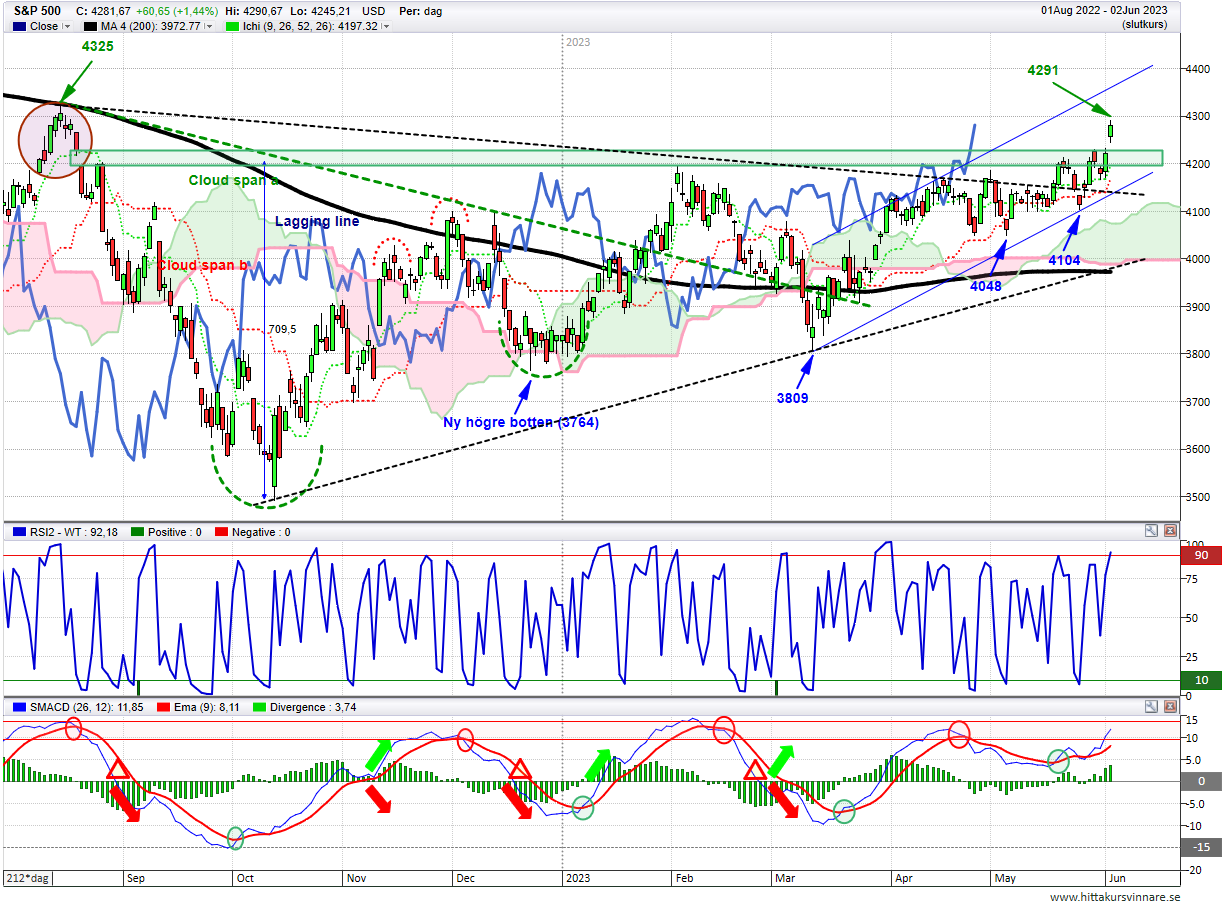Click the '4291' price annotation

point(1043,70)
